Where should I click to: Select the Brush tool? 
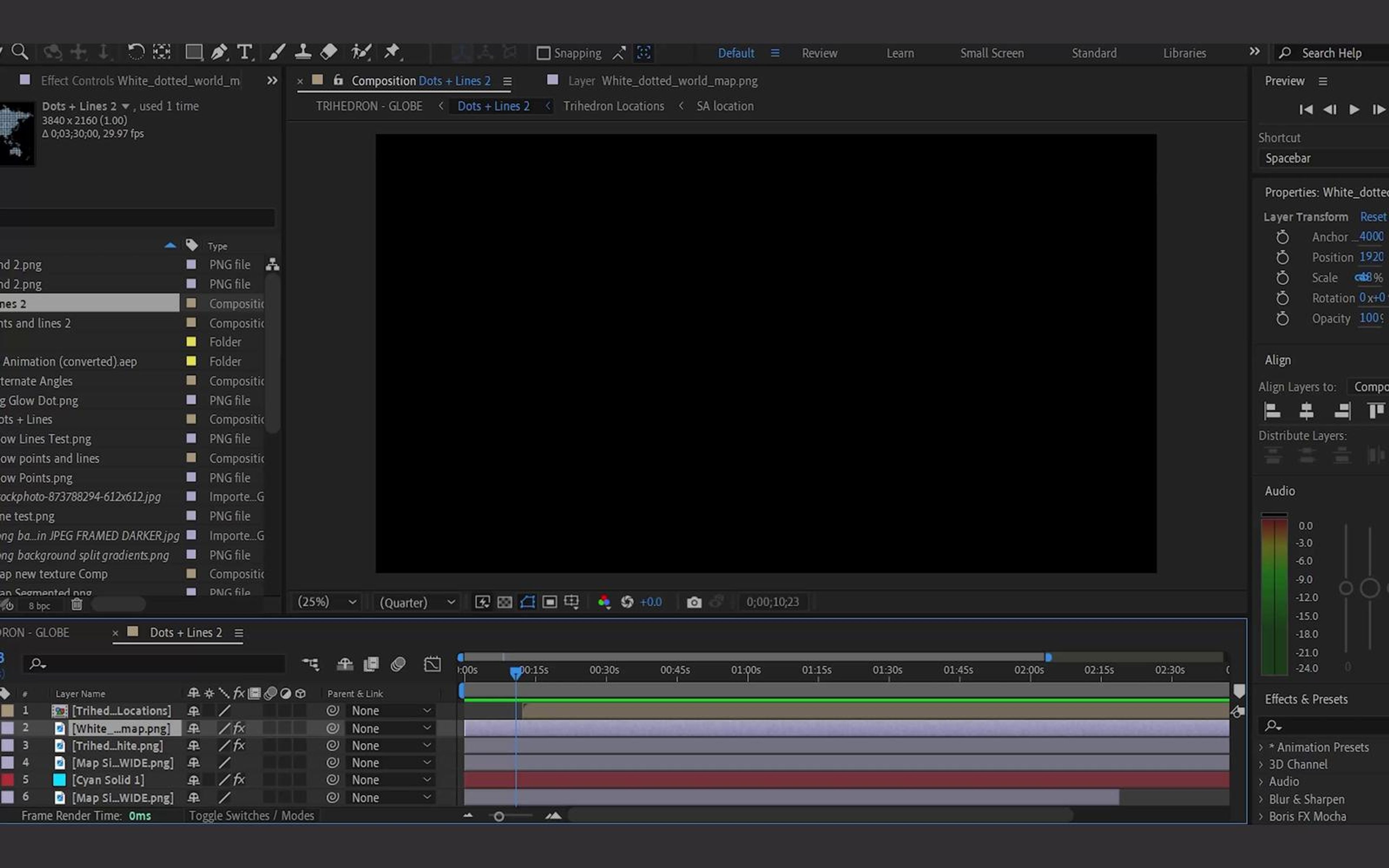277,52
